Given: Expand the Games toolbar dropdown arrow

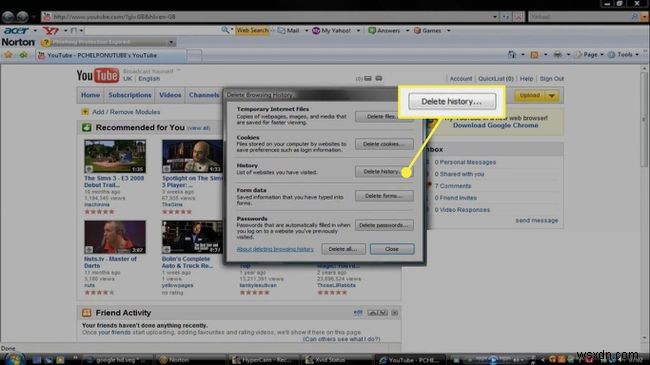Looking at the screenshot, I should pos(449,31).
